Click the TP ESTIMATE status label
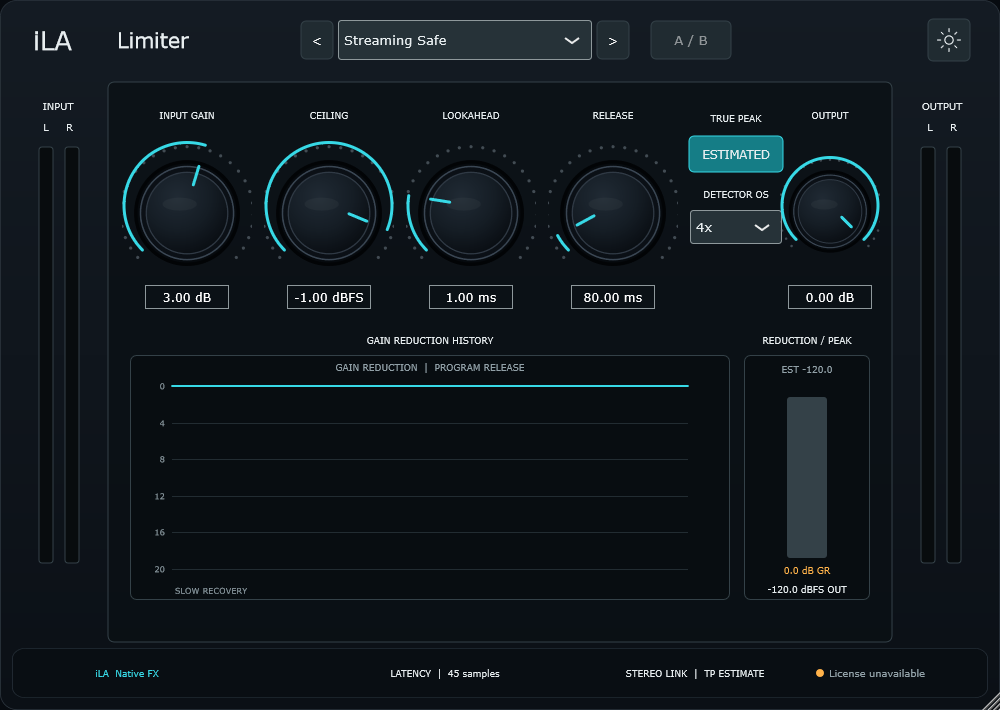The width and height of the screenshot is (1000, 710). [x=734, y=674]
